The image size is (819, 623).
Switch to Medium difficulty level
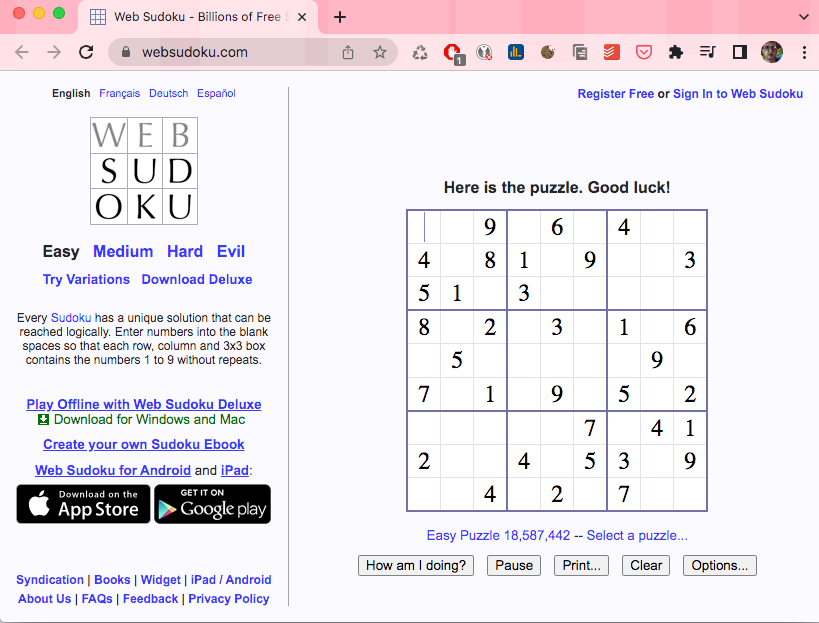(x=123, y=251)
